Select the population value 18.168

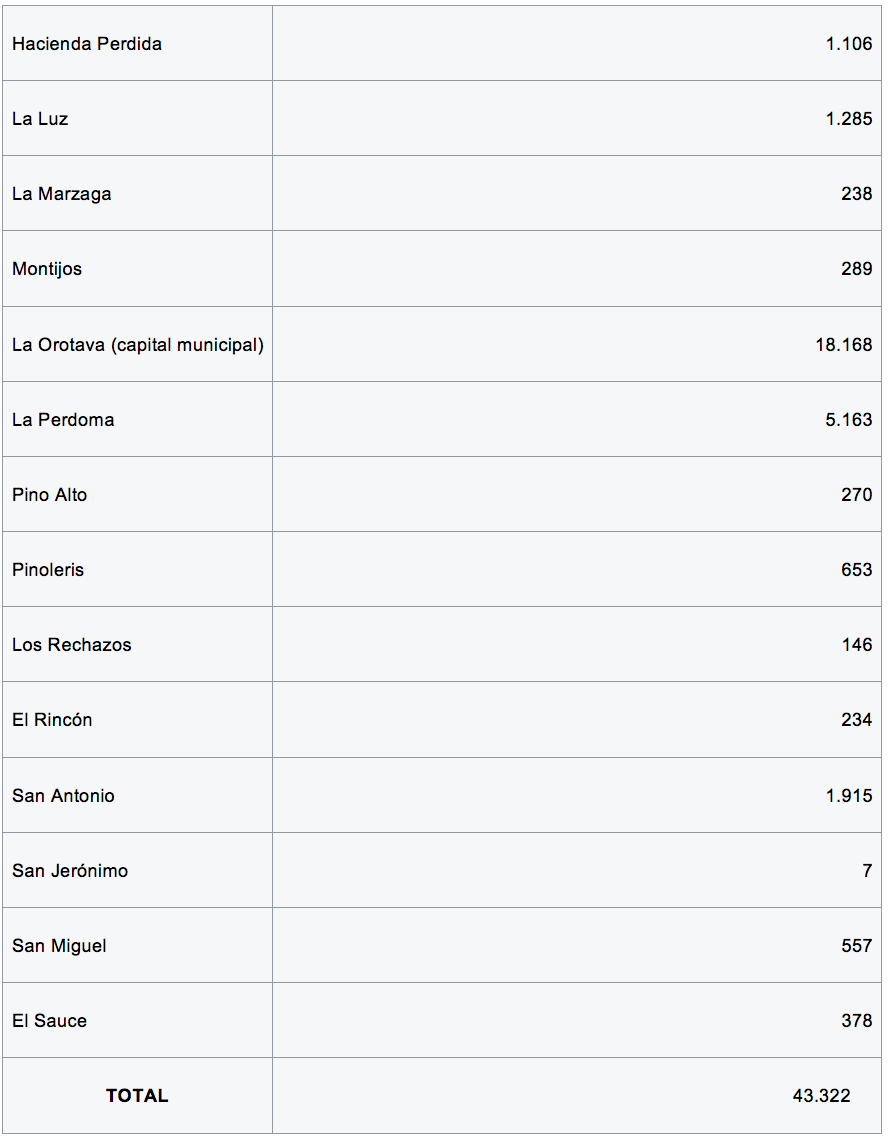point(844,345)
